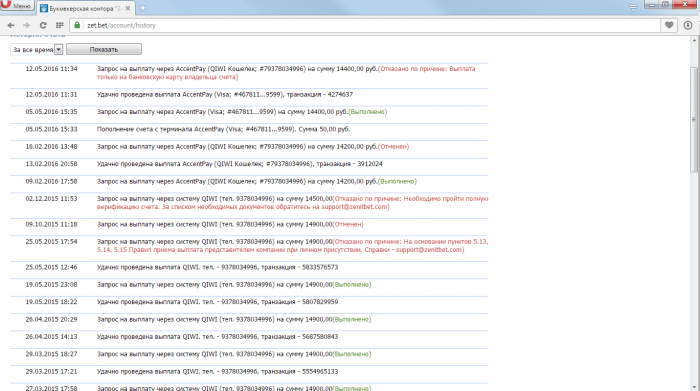Screen dimensions: 700x391
Task: Click the transaction 5554965133 payout entry
Action: (217, 371)
